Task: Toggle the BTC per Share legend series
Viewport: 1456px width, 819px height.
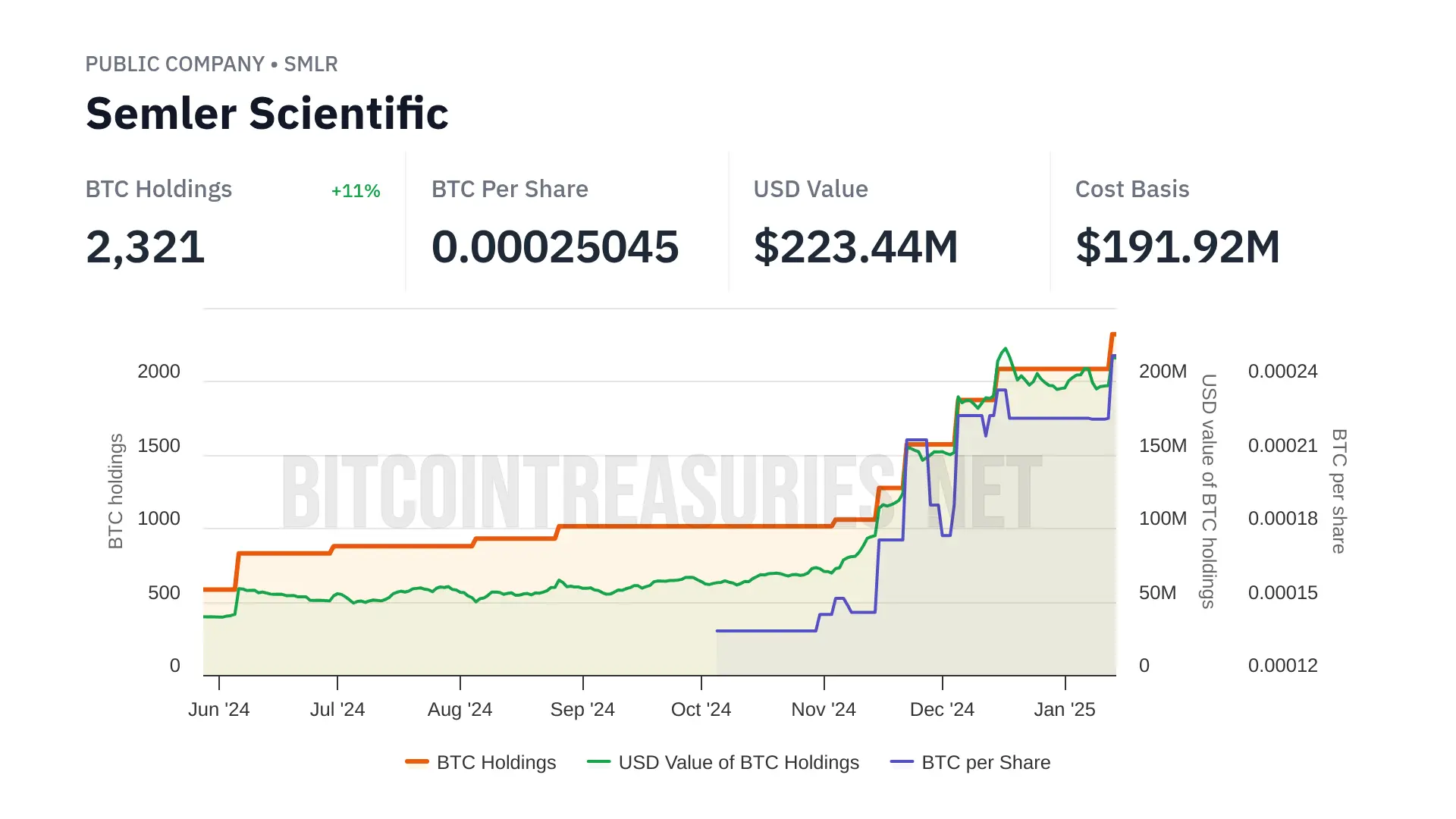Action: point(971,762)
